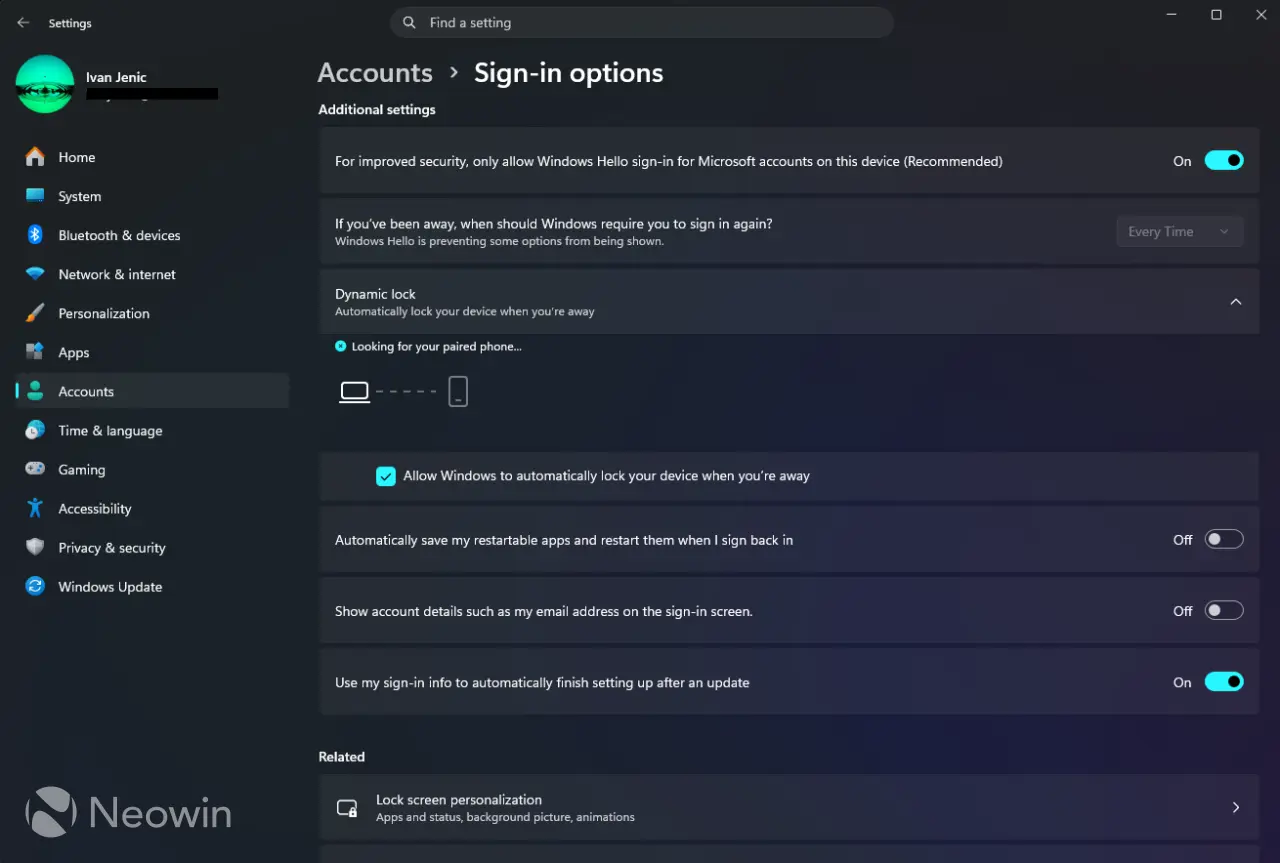1280x863 pixels.
Task: Click the Ivan Jenic profile name
Action: coord(116,77)
